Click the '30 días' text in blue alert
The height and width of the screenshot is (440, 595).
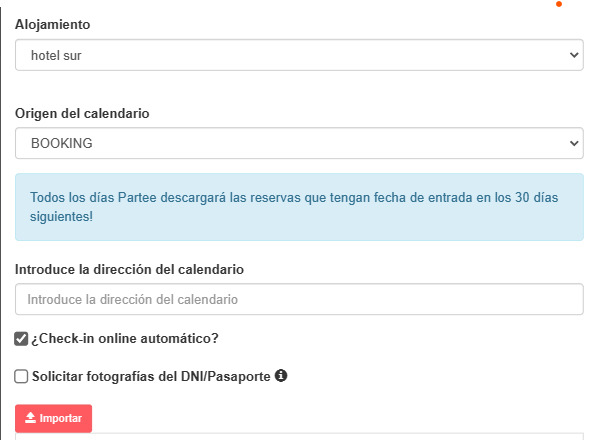pos(537,197)
